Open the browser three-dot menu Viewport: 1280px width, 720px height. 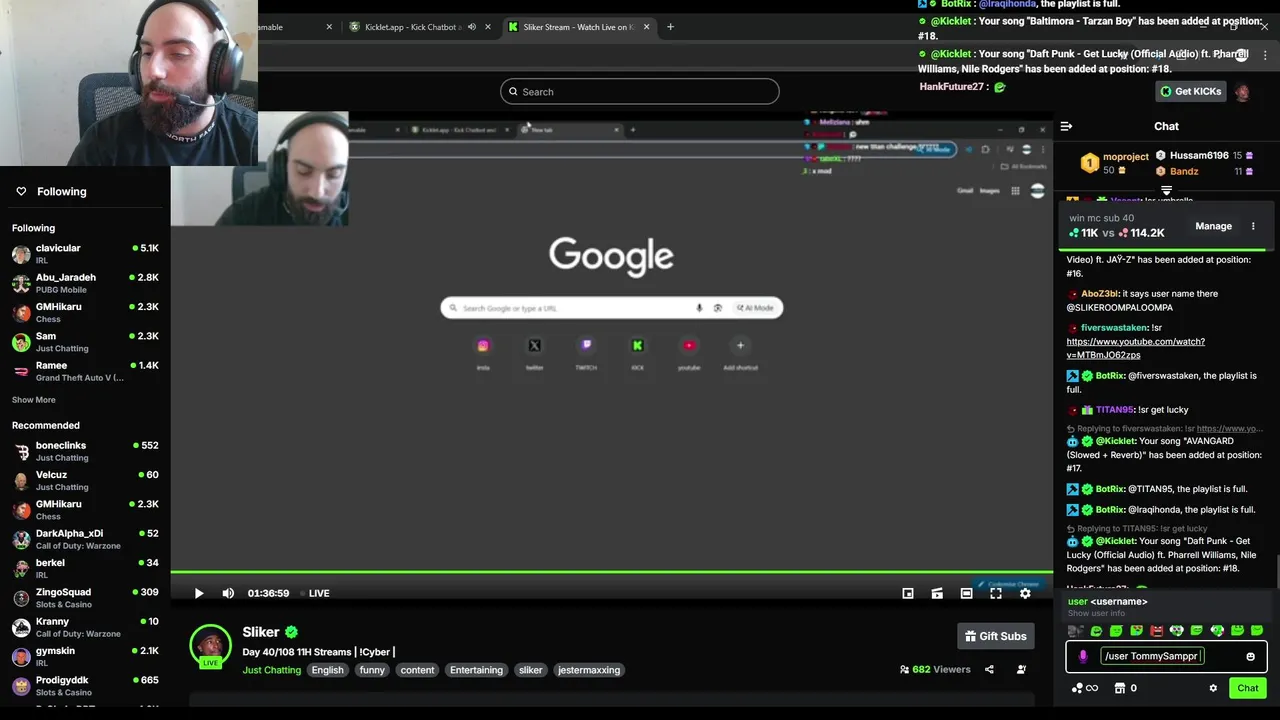[1265, 56]
